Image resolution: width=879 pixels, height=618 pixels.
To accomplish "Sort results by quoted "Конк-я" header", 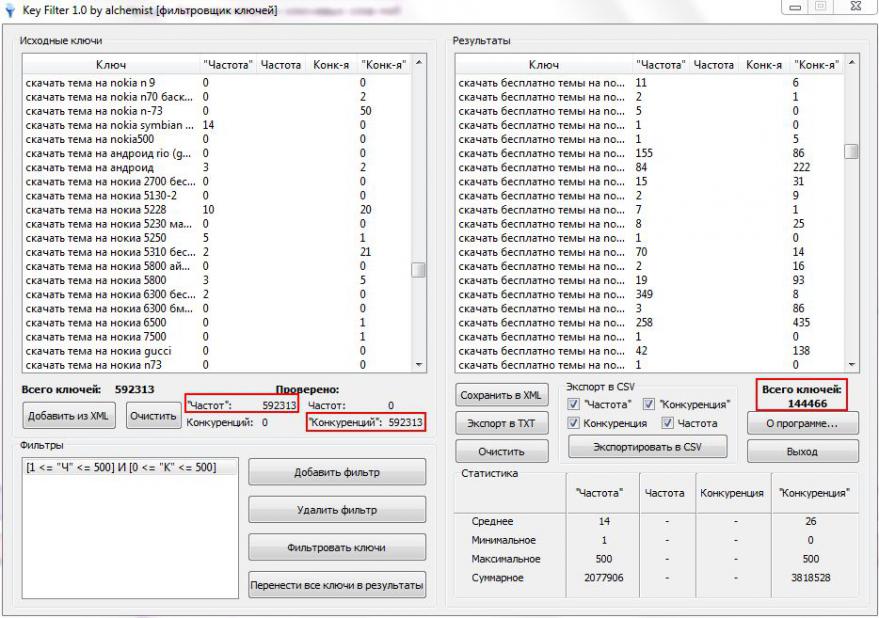I will (x=816, y=64).
